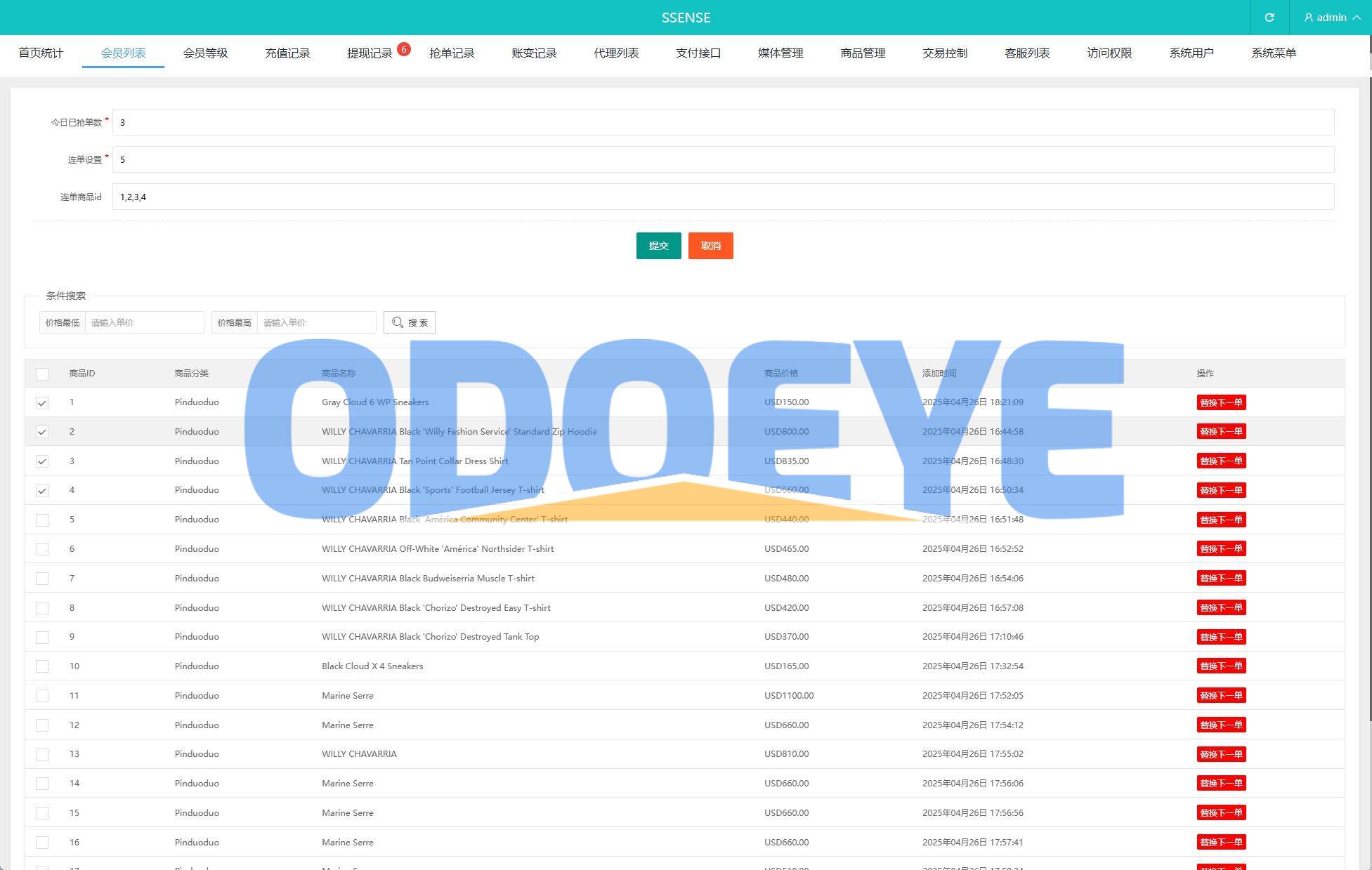The height and width of the screenshot is (870, 1372).
Task: Check the checkbox for product ID 10
Action: click(42, 666)
